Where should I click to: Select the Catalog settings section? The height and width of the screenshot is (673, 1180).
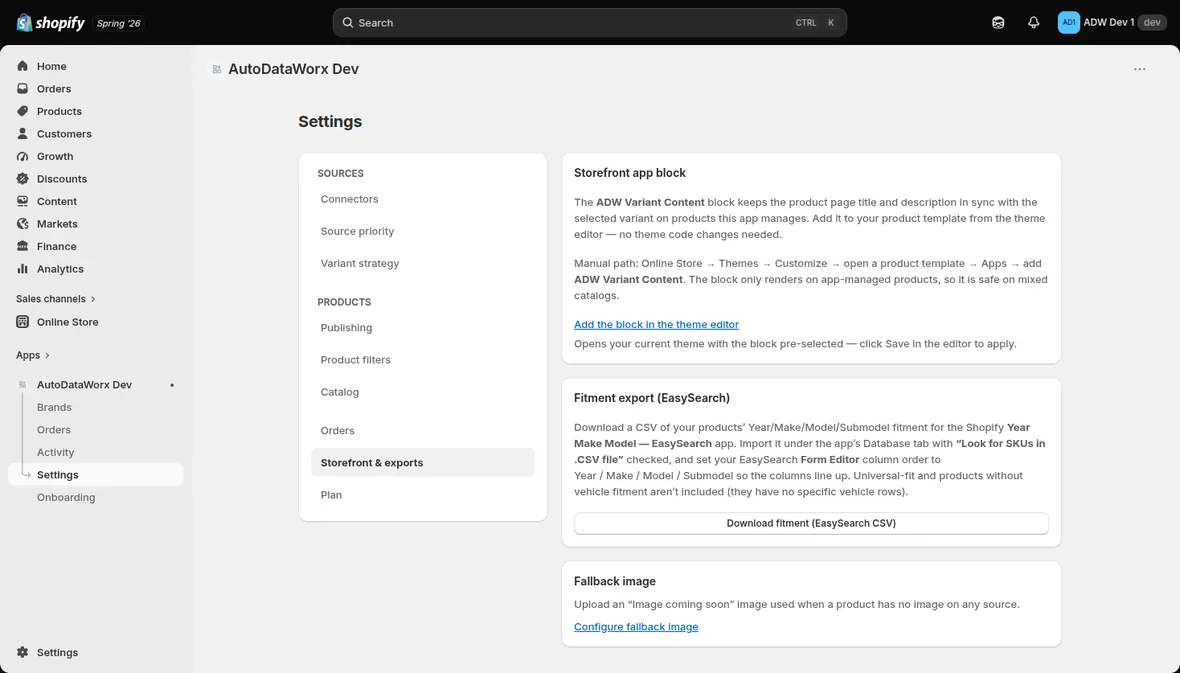[x=423, y=392]
